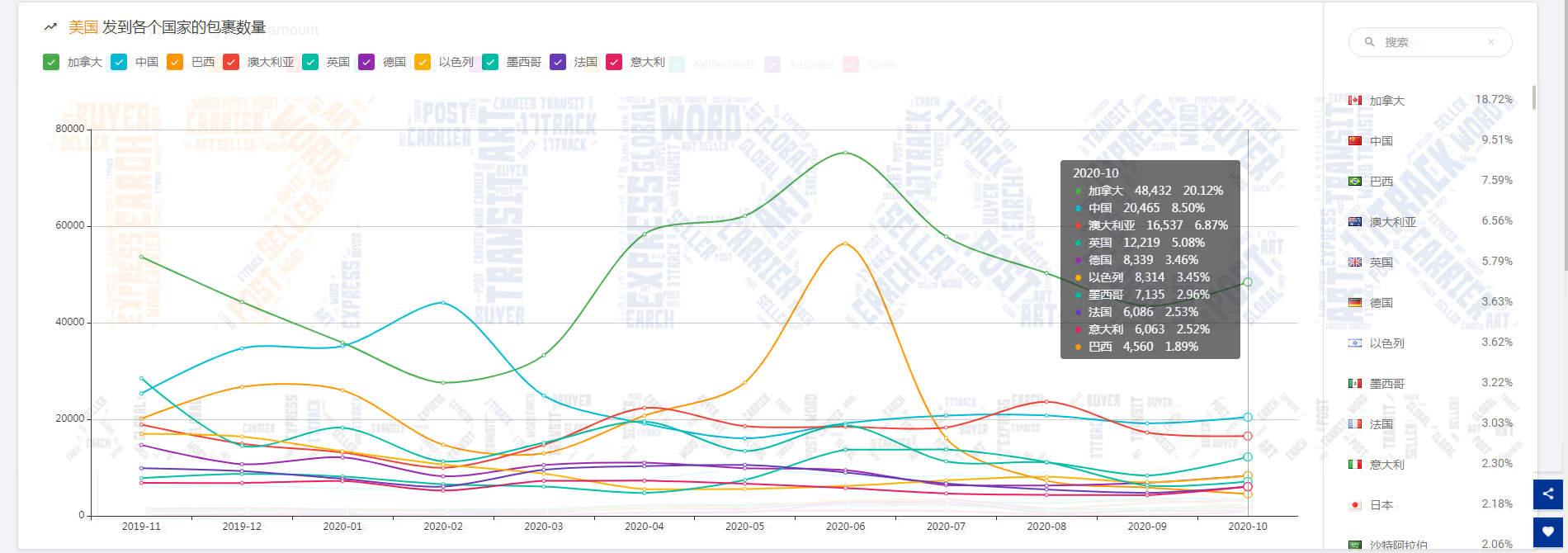This screenshot has width=1568, height=553.
Task: Select 中国 in the country list
Action: click(x=1381, y=141)
